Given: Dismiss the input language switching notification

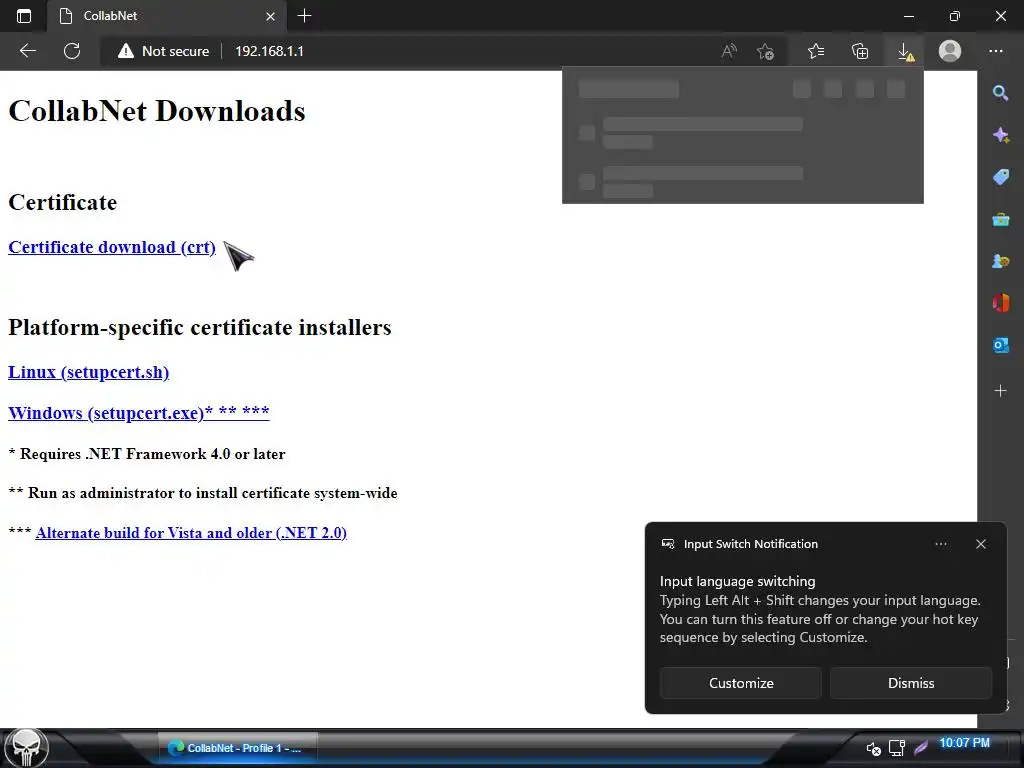Looking at the screenshot, I should (910, 683).
